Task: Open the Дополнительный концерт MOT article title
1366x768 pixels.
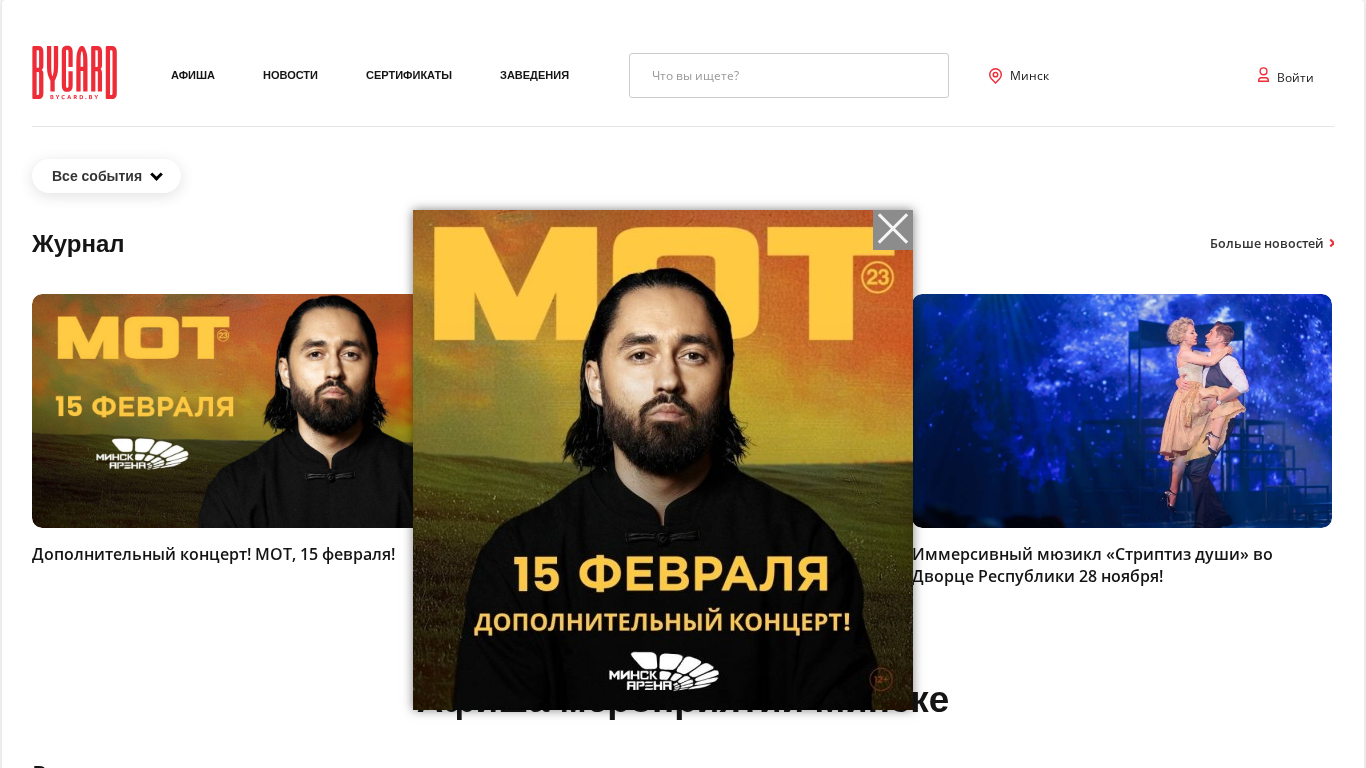Action: (214, 554)
